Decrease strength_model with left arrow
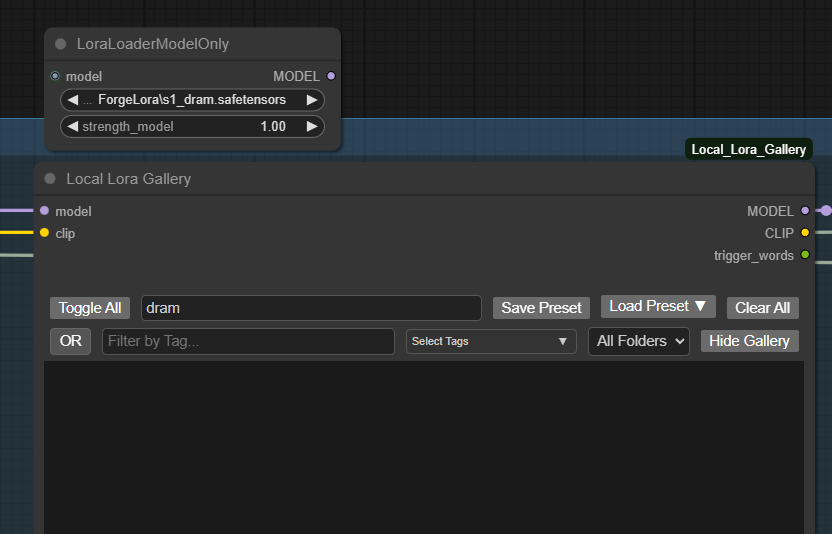This screenshot has height=534, width=832. [73, 126]
